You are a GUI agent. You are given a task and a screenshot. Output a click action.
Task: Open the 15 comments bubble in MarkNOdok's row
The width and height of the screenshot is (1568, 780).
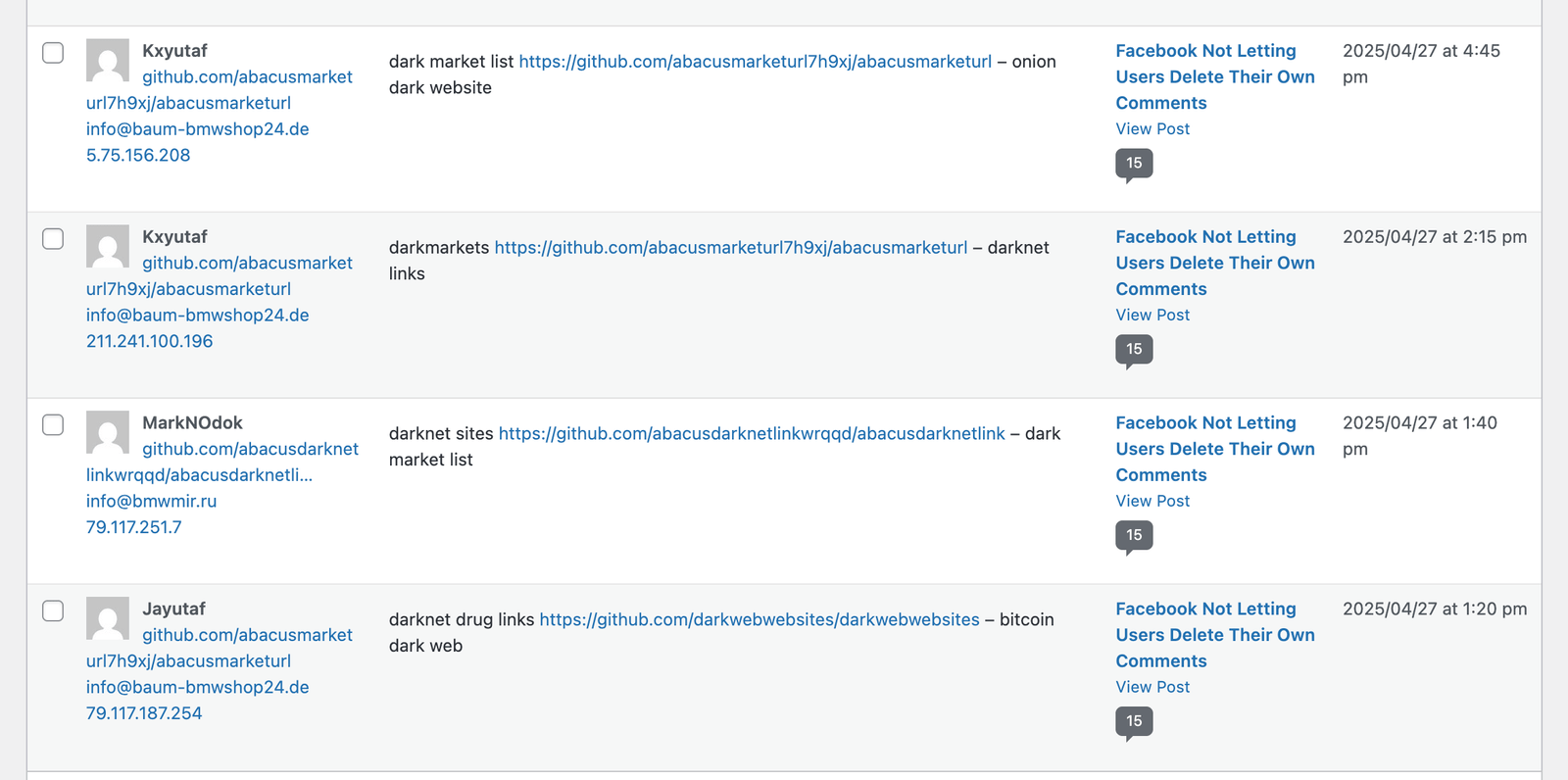point(1134,535)
